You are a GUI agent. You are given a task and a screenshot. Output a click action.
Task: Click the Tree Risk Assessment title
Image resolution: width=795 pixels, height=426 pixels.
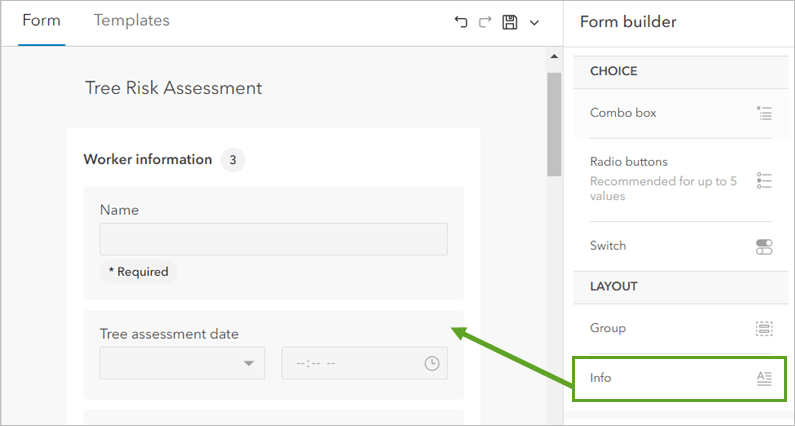173,88
